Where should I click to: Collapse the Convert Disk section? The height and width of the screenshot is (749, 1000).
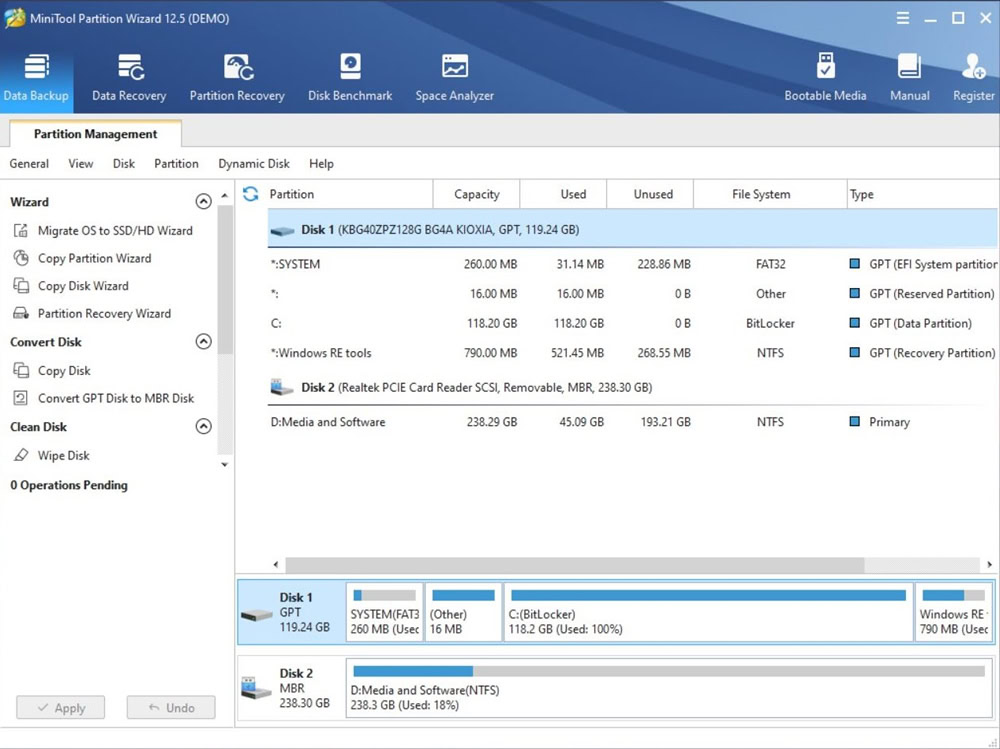[203, 341]
